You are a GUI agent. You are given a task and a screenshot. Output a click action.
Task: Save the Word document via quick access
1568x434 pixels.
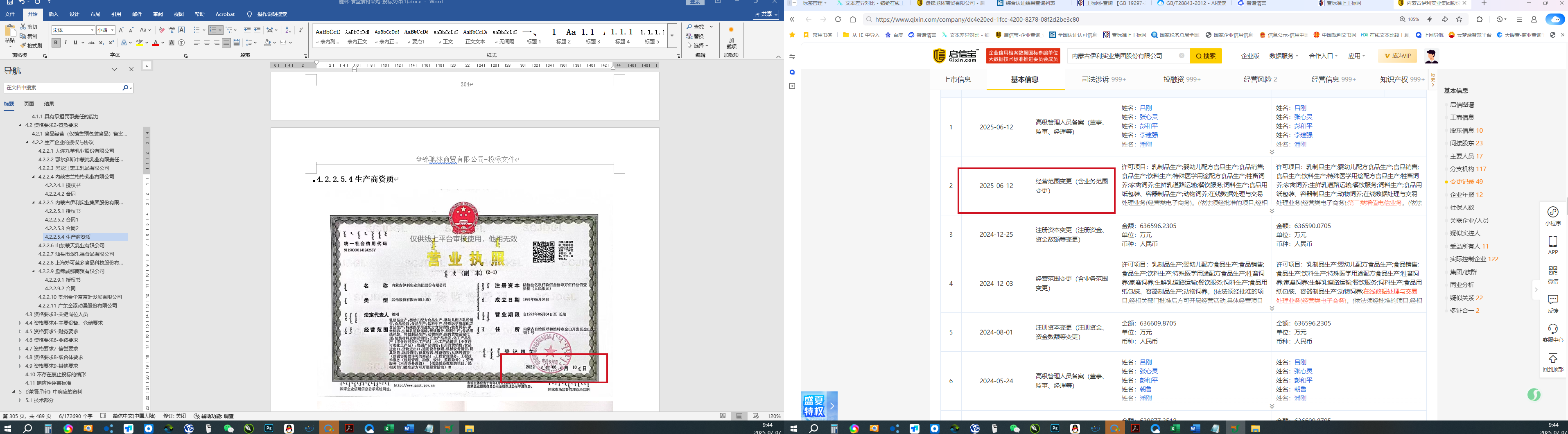click(9, 2)
